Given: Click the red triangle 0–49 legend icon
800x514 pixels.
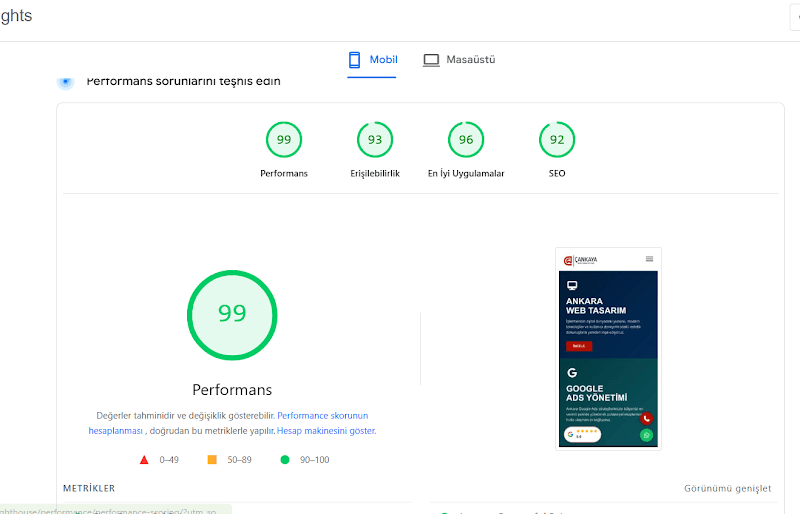Looking at the screenshot, I should (144, 460).
